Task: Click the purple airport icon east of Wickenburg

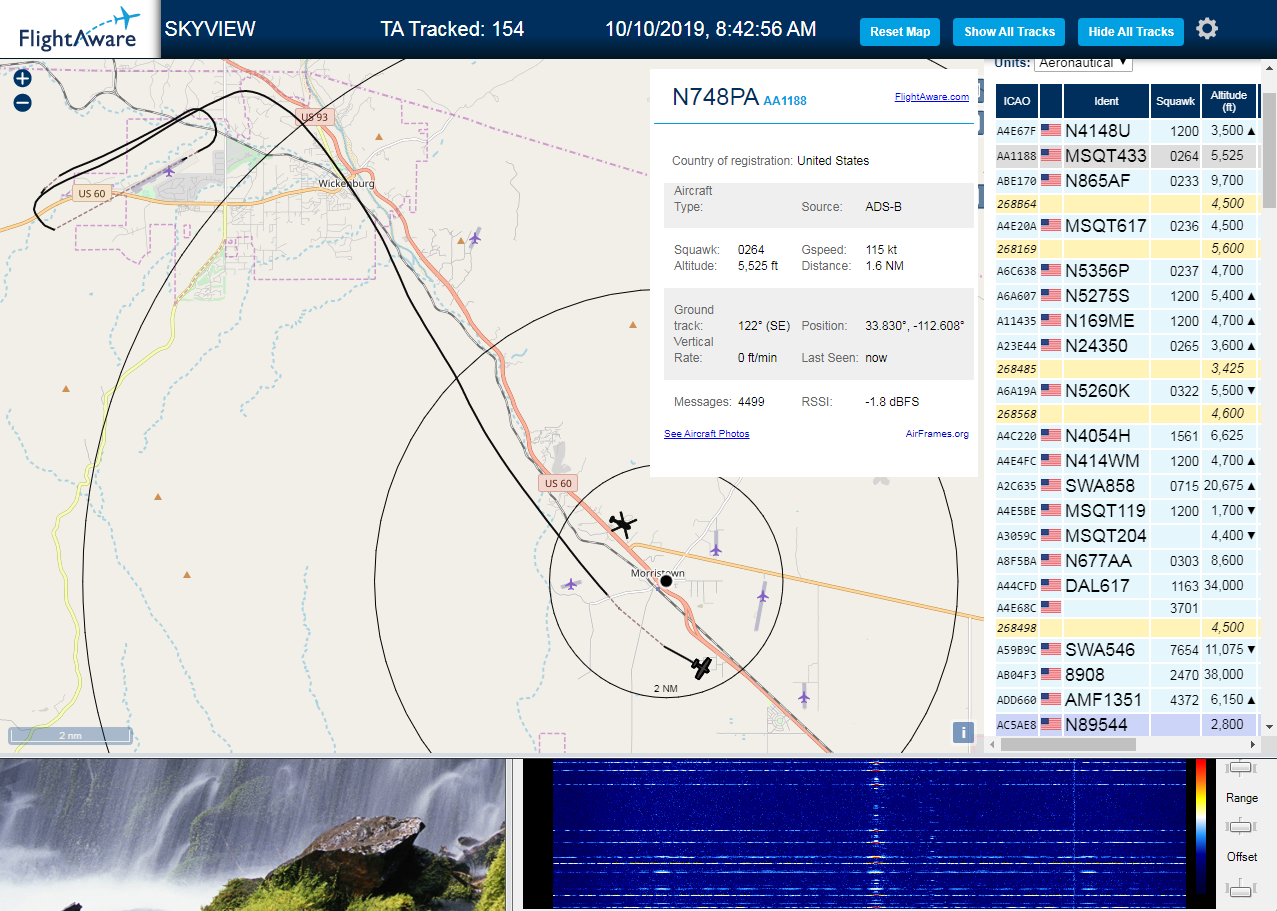Action: 475,237
